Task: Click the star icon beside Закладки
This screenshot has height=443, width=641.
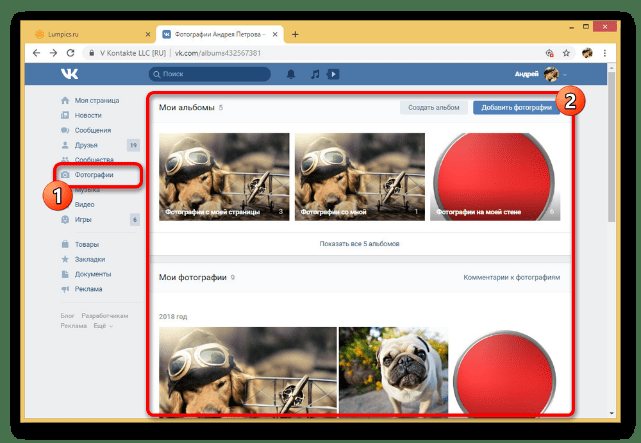Action: pos(65,259)
